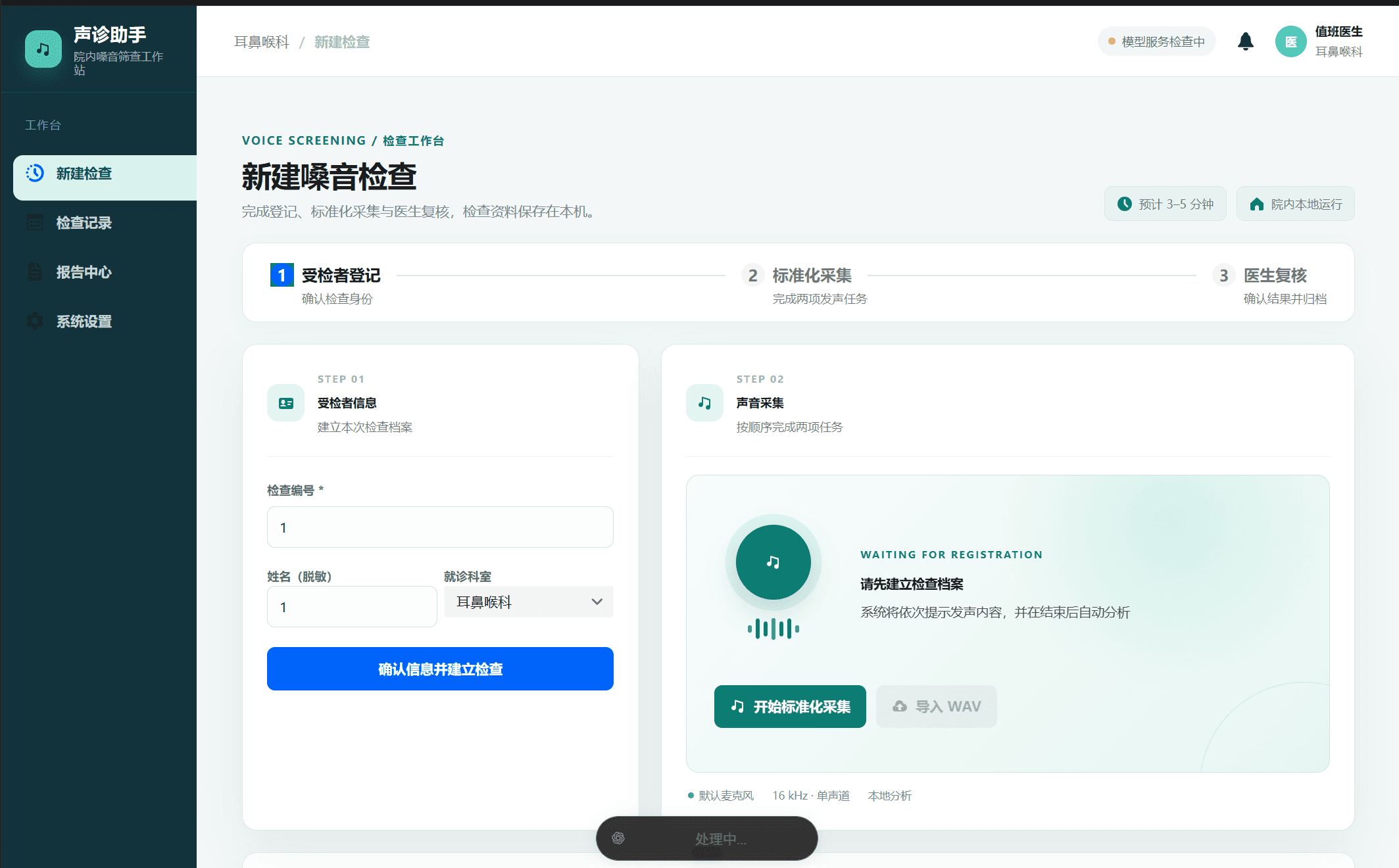Viewport: 1399px width, 868px height.
Task: Click the 值班医生 user name
Action: click(x=1338, y=31)
